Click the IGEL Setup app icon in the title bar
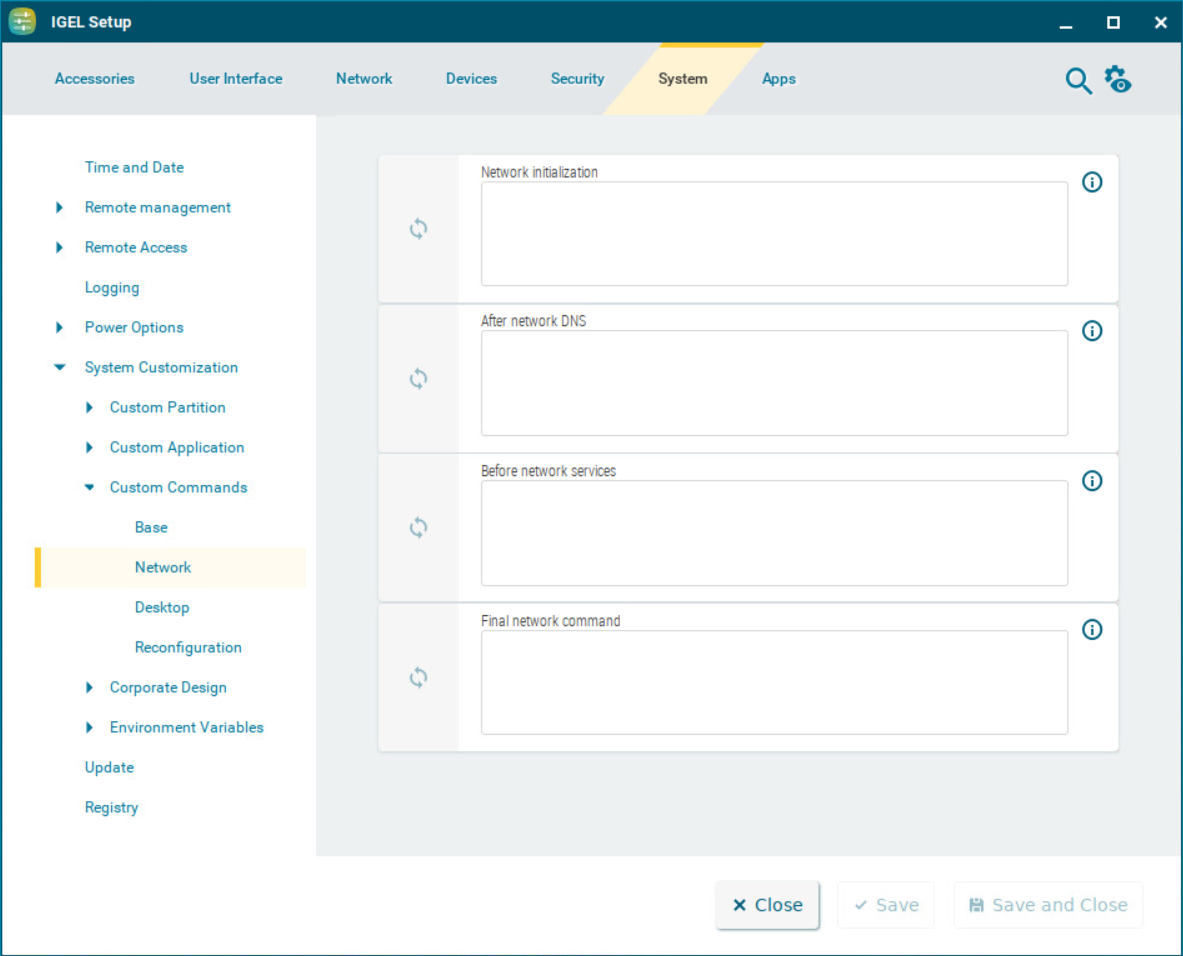Screen dimensions: 1183x956 23,22
